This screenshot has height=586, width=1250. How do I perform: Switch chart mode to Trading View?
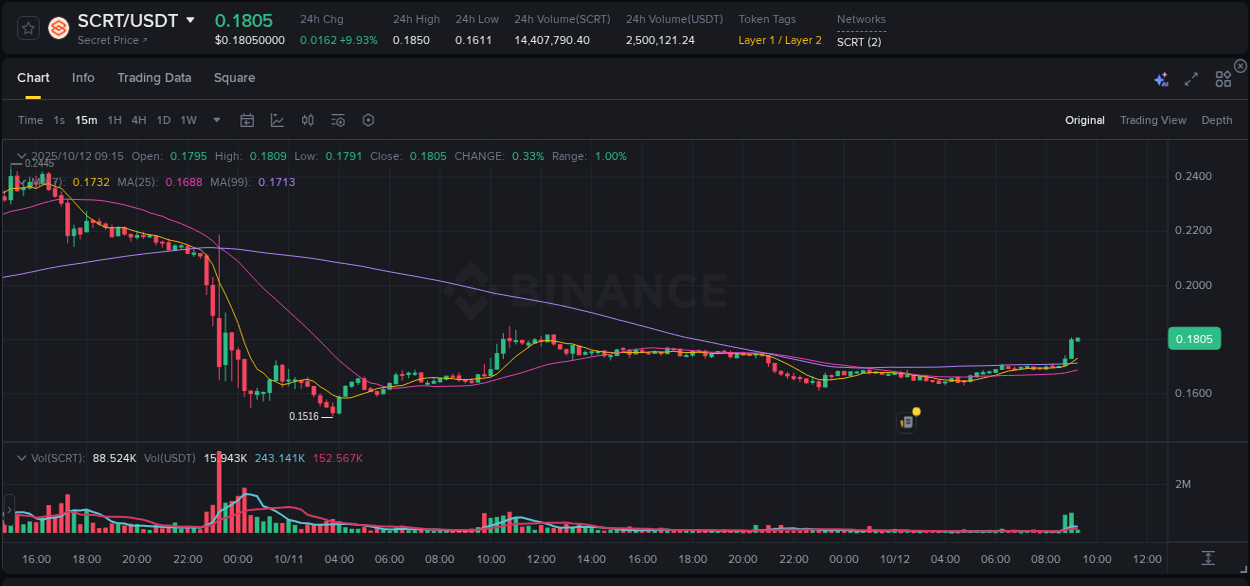(x=1153, y=119)
